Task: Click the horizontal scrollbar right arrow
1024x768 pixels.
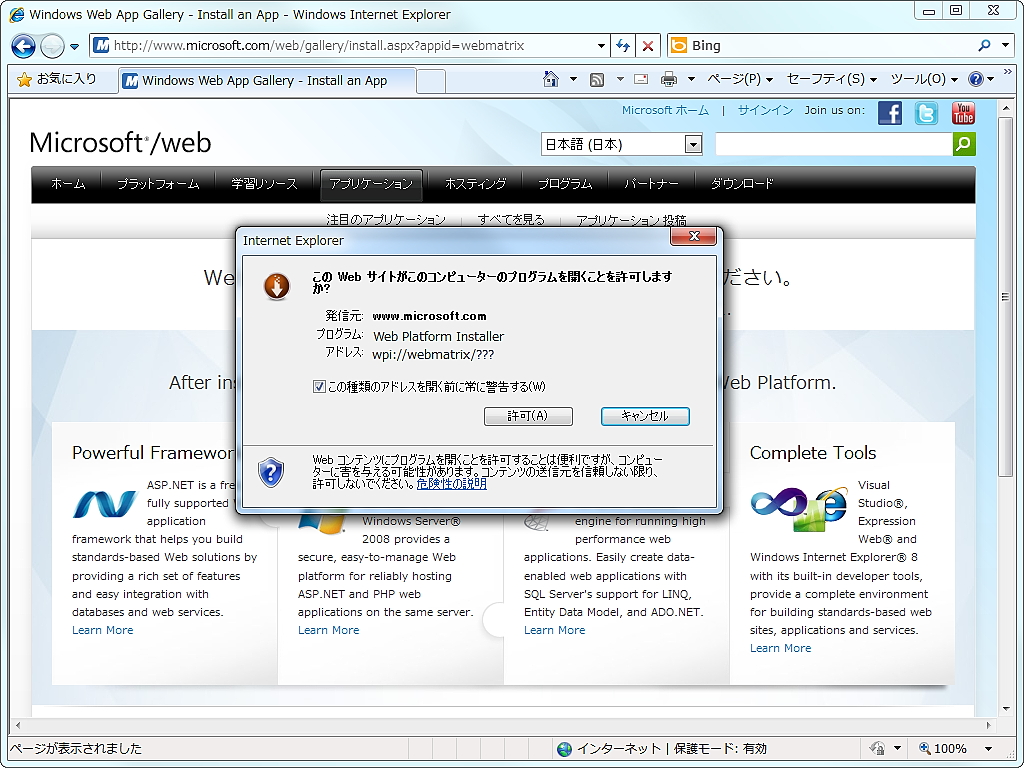Action: click(988, 725)
